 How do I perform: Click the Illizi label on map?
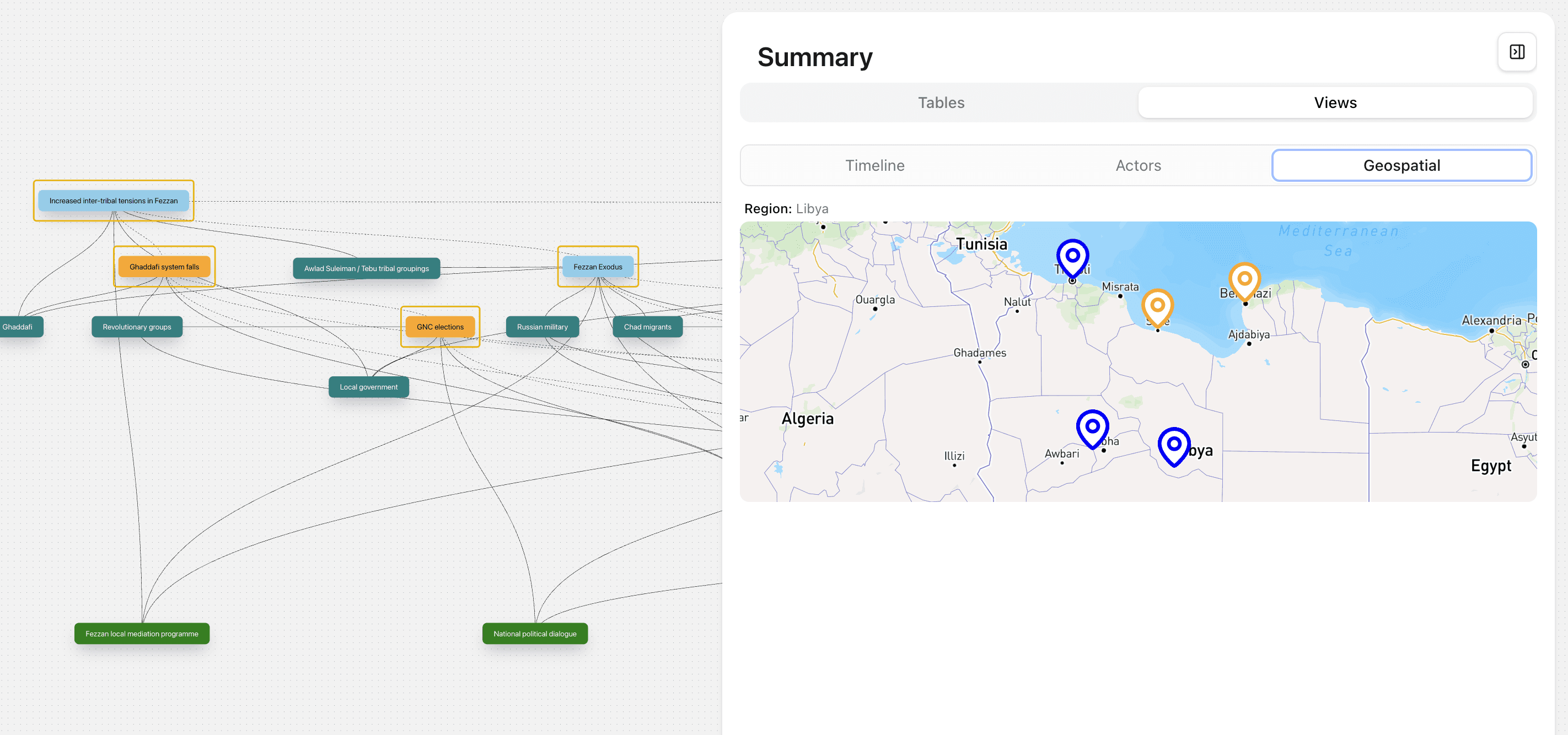954,456
